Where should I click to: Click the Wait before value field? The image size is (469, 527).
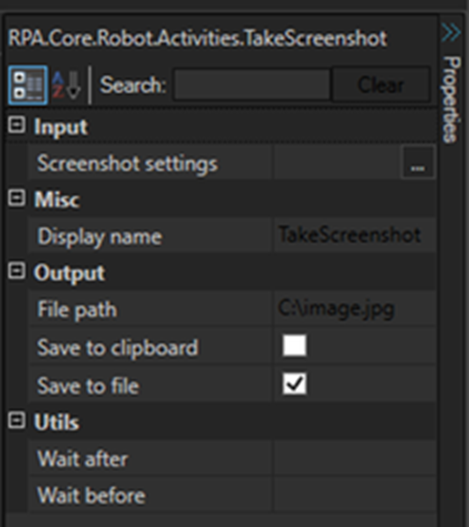pos(355,494)
